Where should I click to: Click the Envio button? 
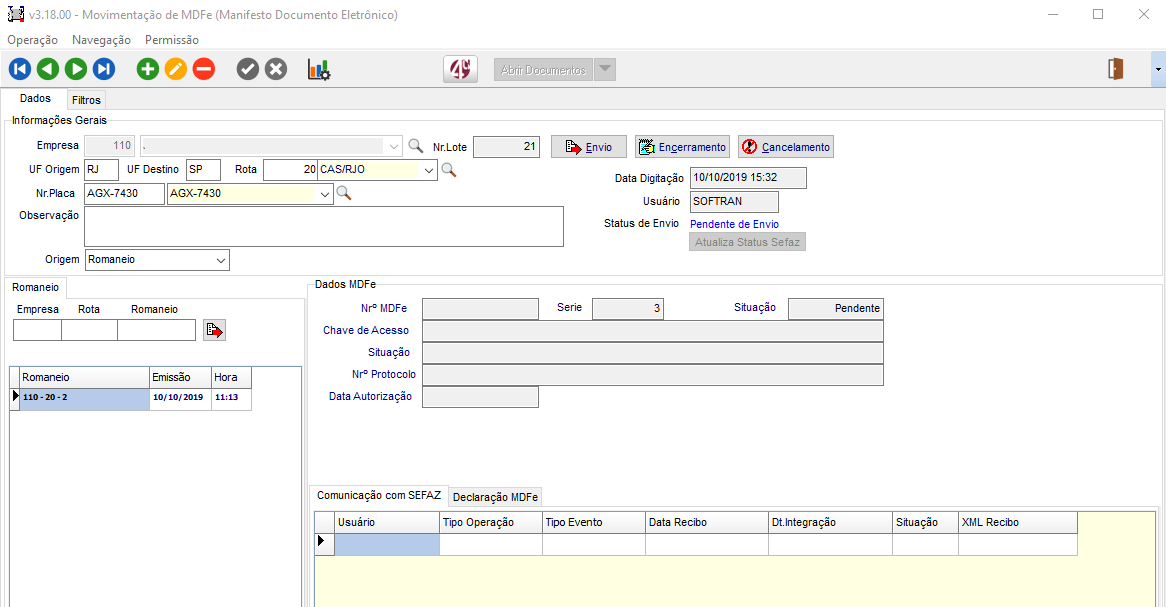tap(589, 147)
